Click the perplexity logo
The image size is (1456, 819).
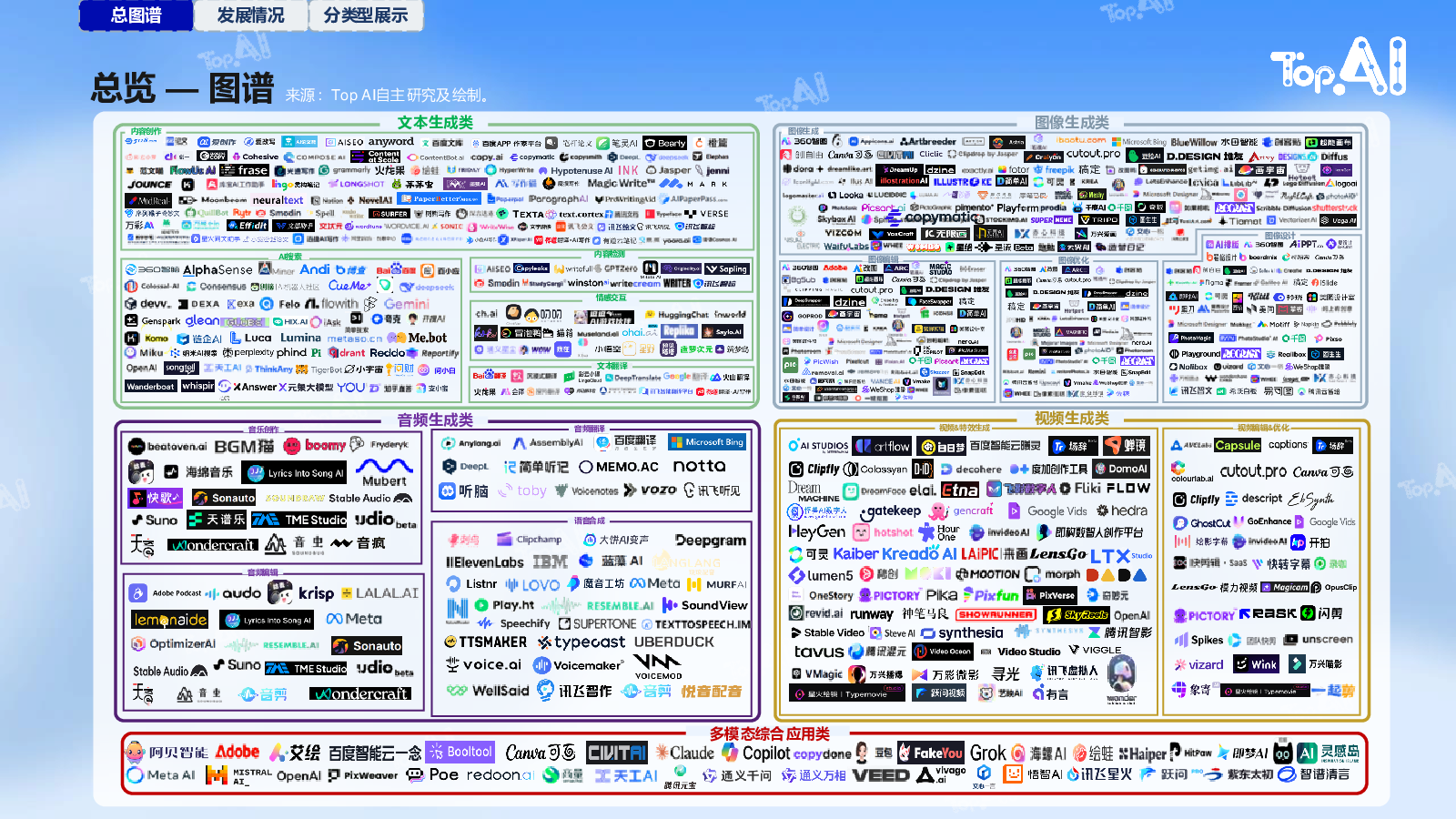coord(248,352)
